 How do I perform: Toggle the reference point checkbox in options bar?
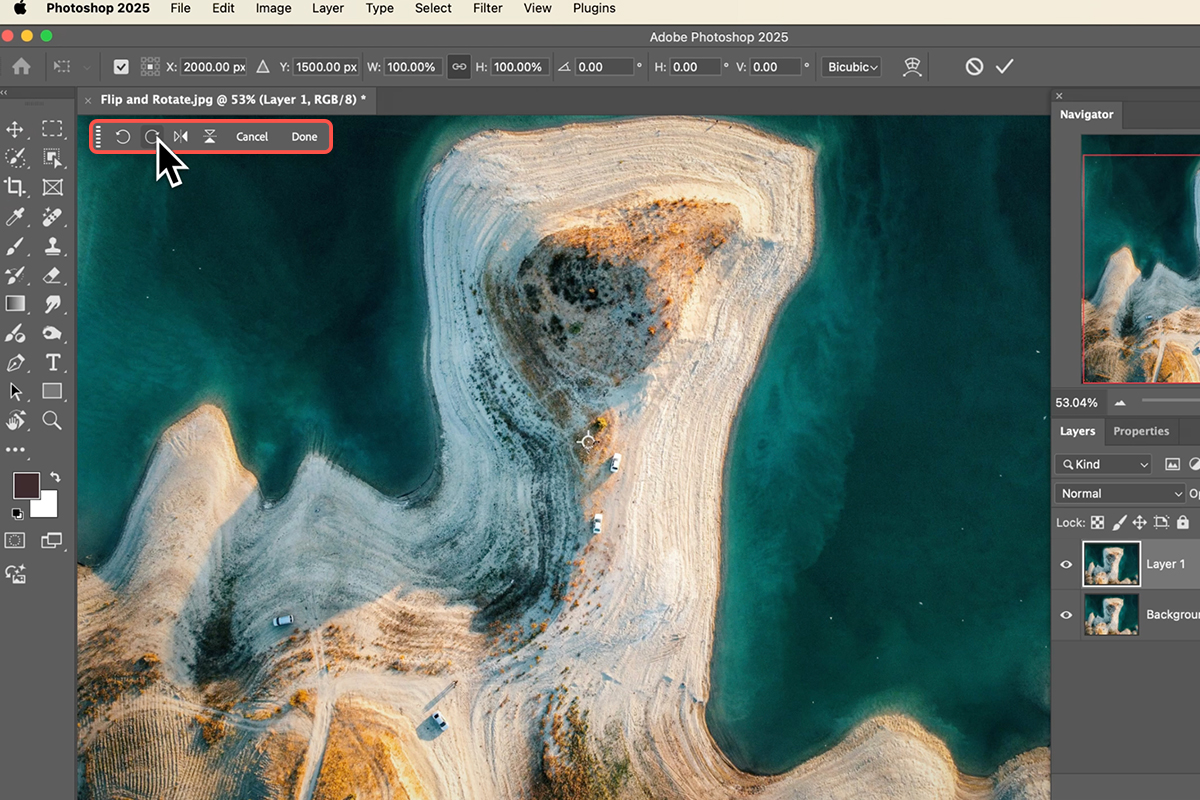click(122, 67)
